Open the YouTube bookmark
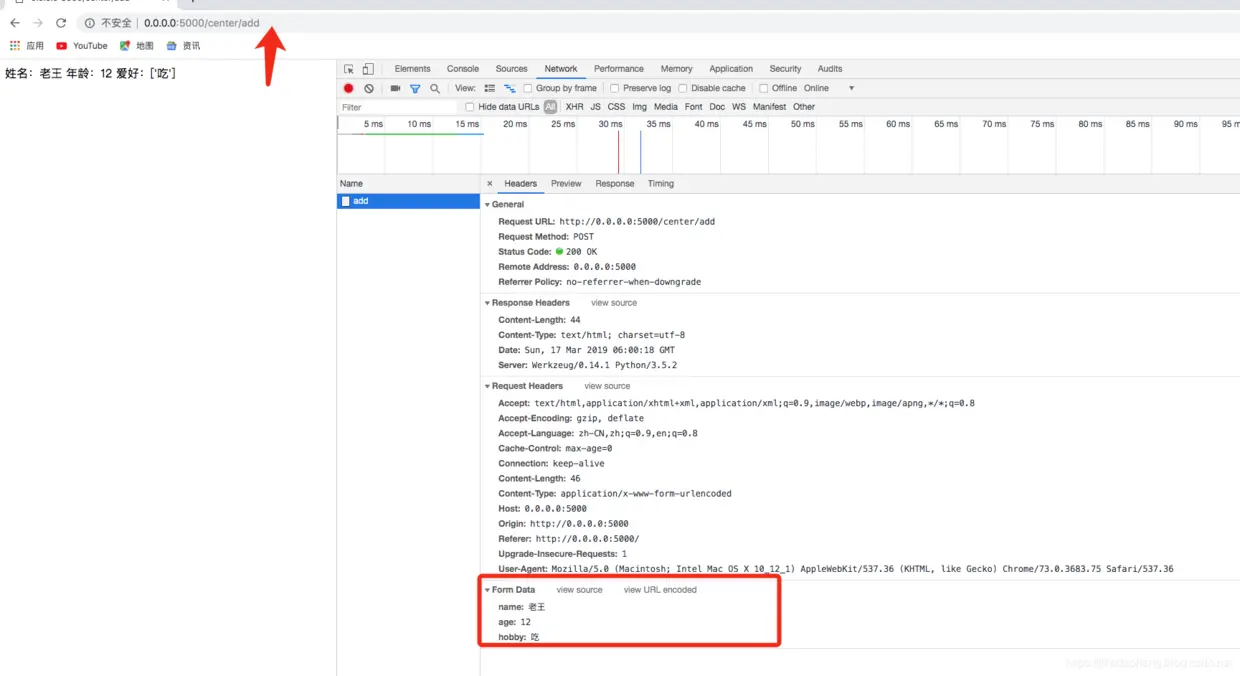 (82, 46)
